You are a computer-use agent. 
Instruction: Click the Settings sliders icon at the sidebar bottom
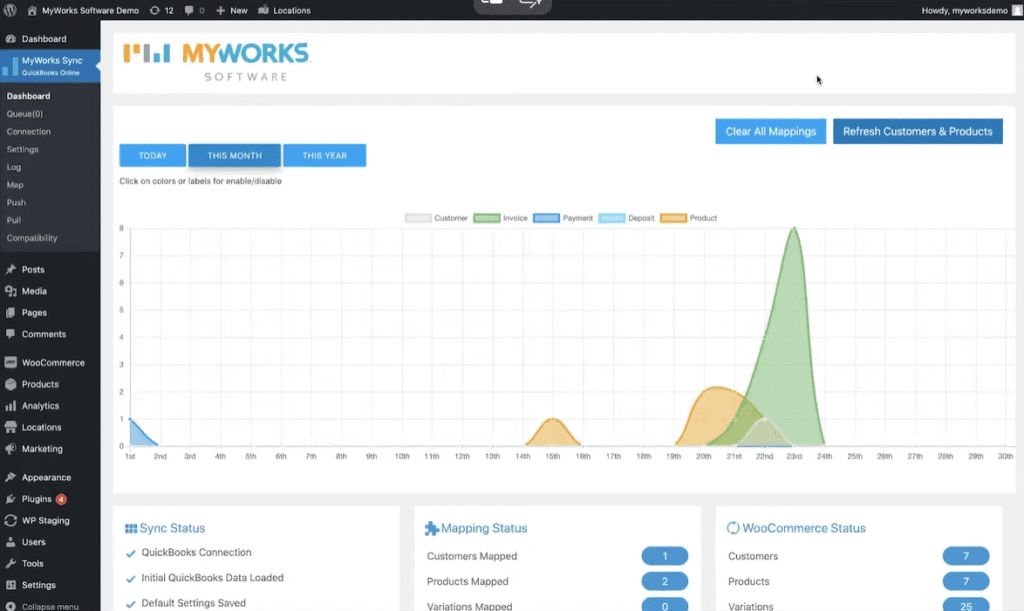pos(10,585)
